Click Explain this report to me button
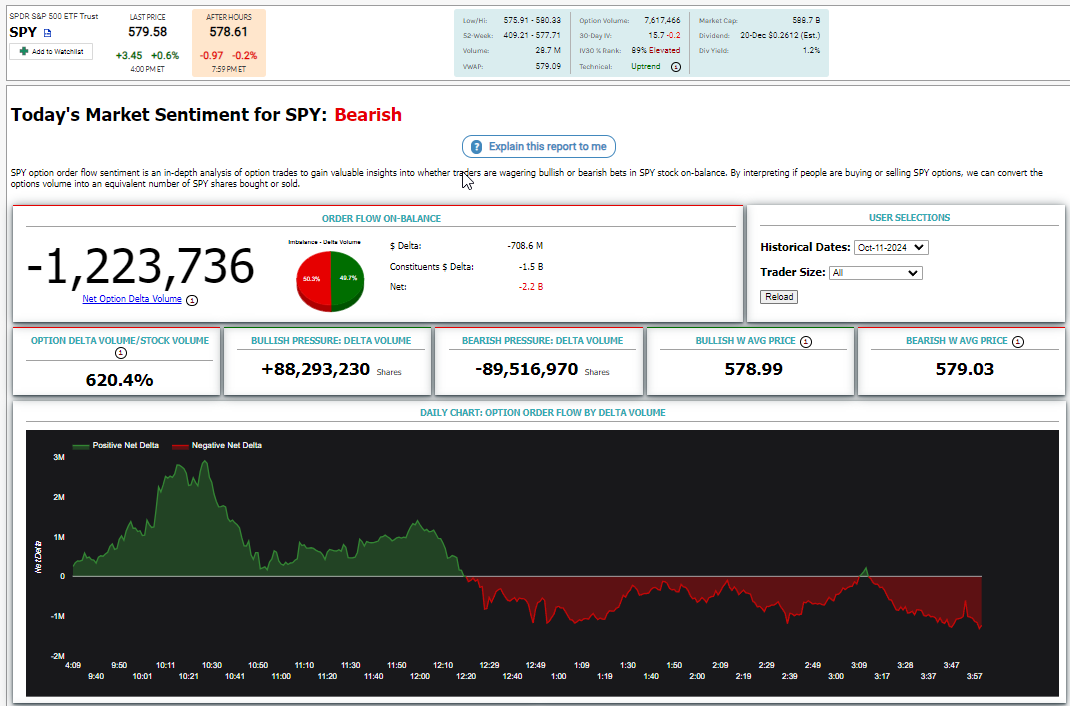The width and height of the screenshot is (1070, 706). [x=539, y=147]
